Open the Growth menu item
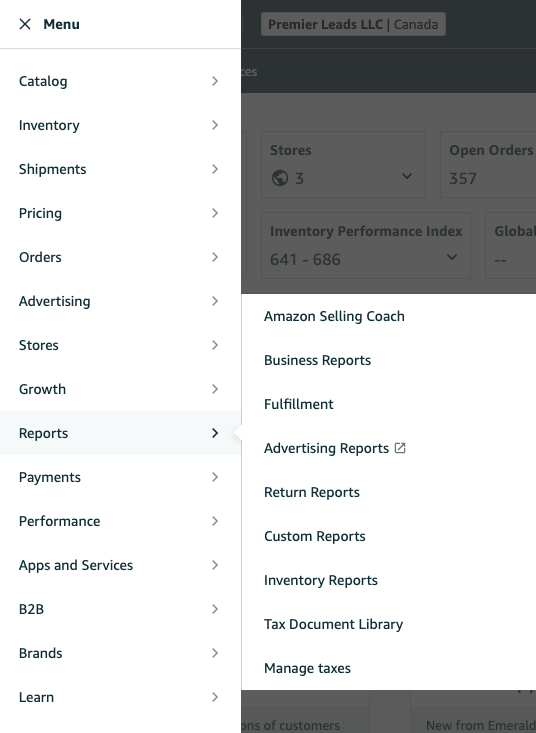Screen dimensions: 536x733 click(x=120, y=389)
